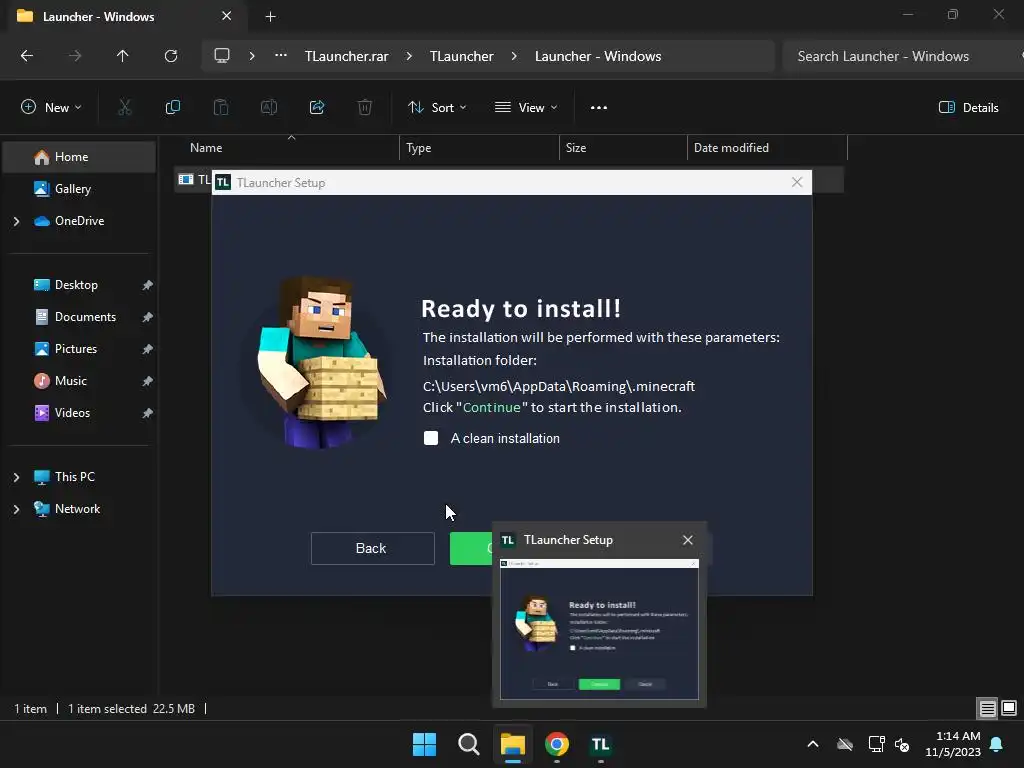
Task: Close the TLauncher Setup taskbar preview
Action: 688,540
